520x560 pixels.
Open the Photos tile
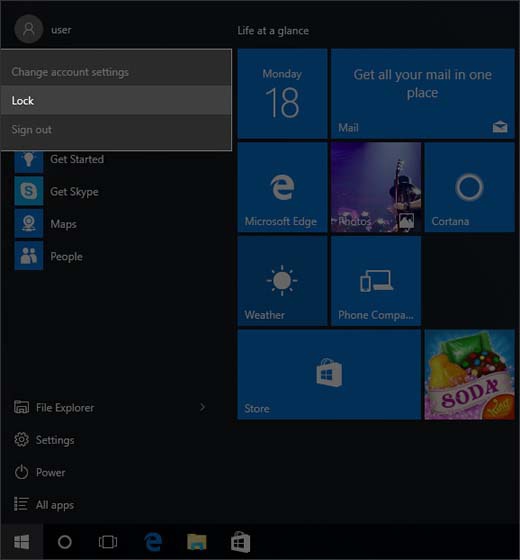tap(376, 187)
